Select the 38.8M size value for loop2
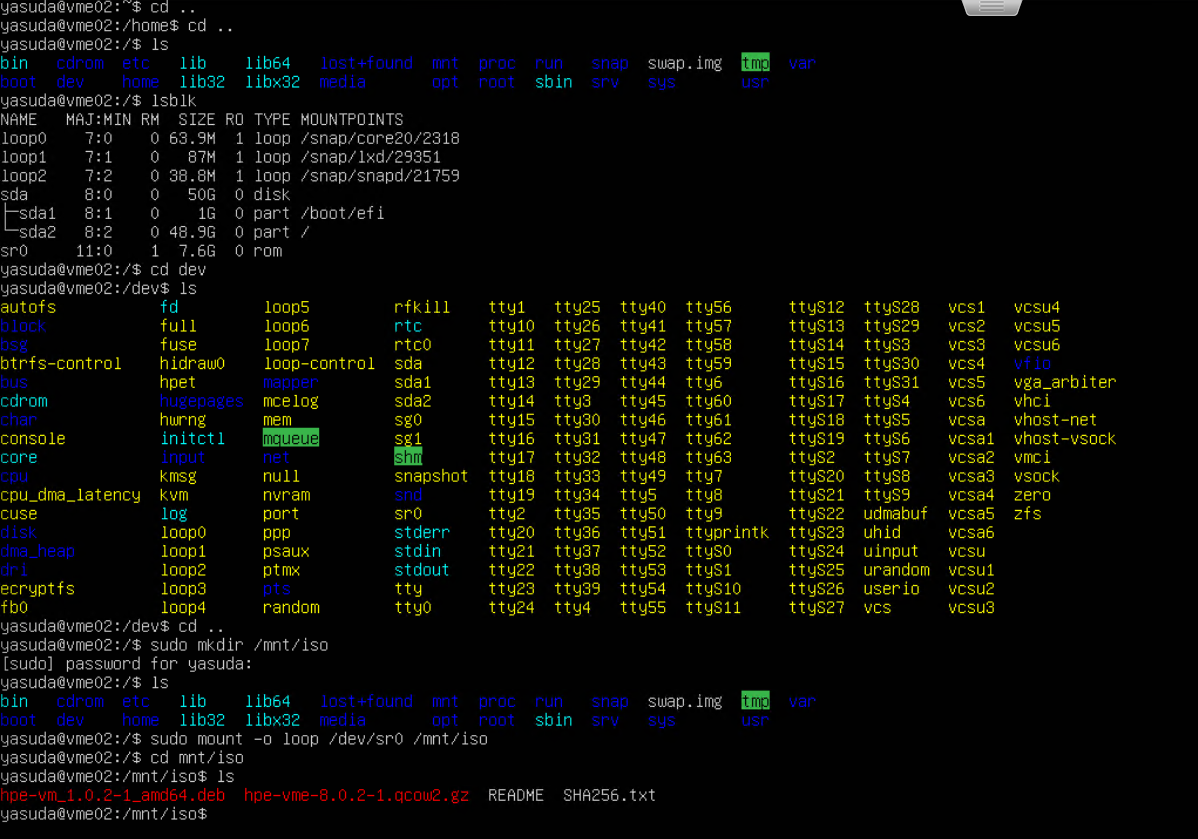Screen dimensions: 1198x839 [x=193, y=176]
